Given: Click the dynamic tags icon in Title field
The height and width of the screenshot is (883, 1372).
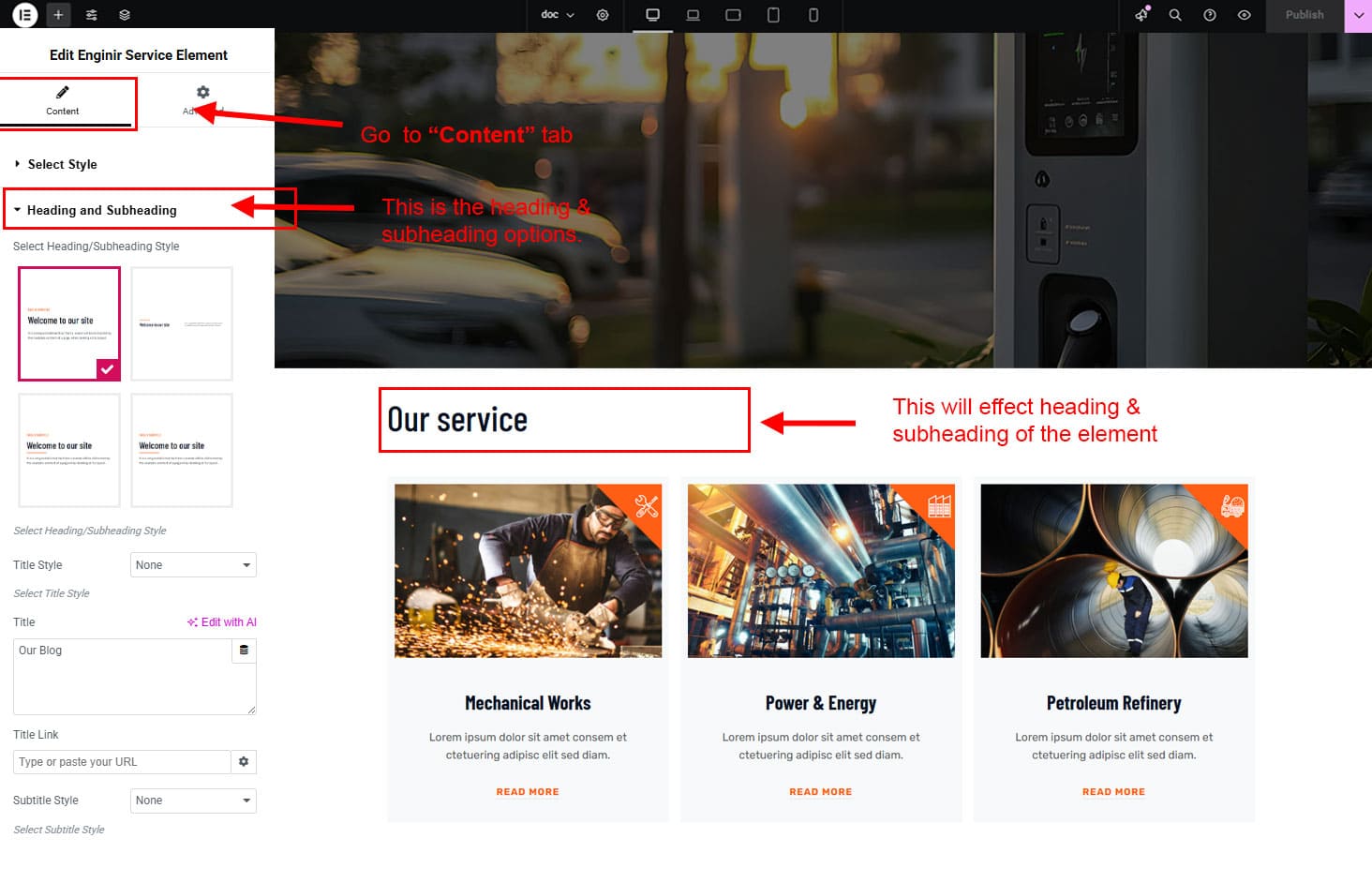Looking at the screenshot, I should tap(244, 651).
